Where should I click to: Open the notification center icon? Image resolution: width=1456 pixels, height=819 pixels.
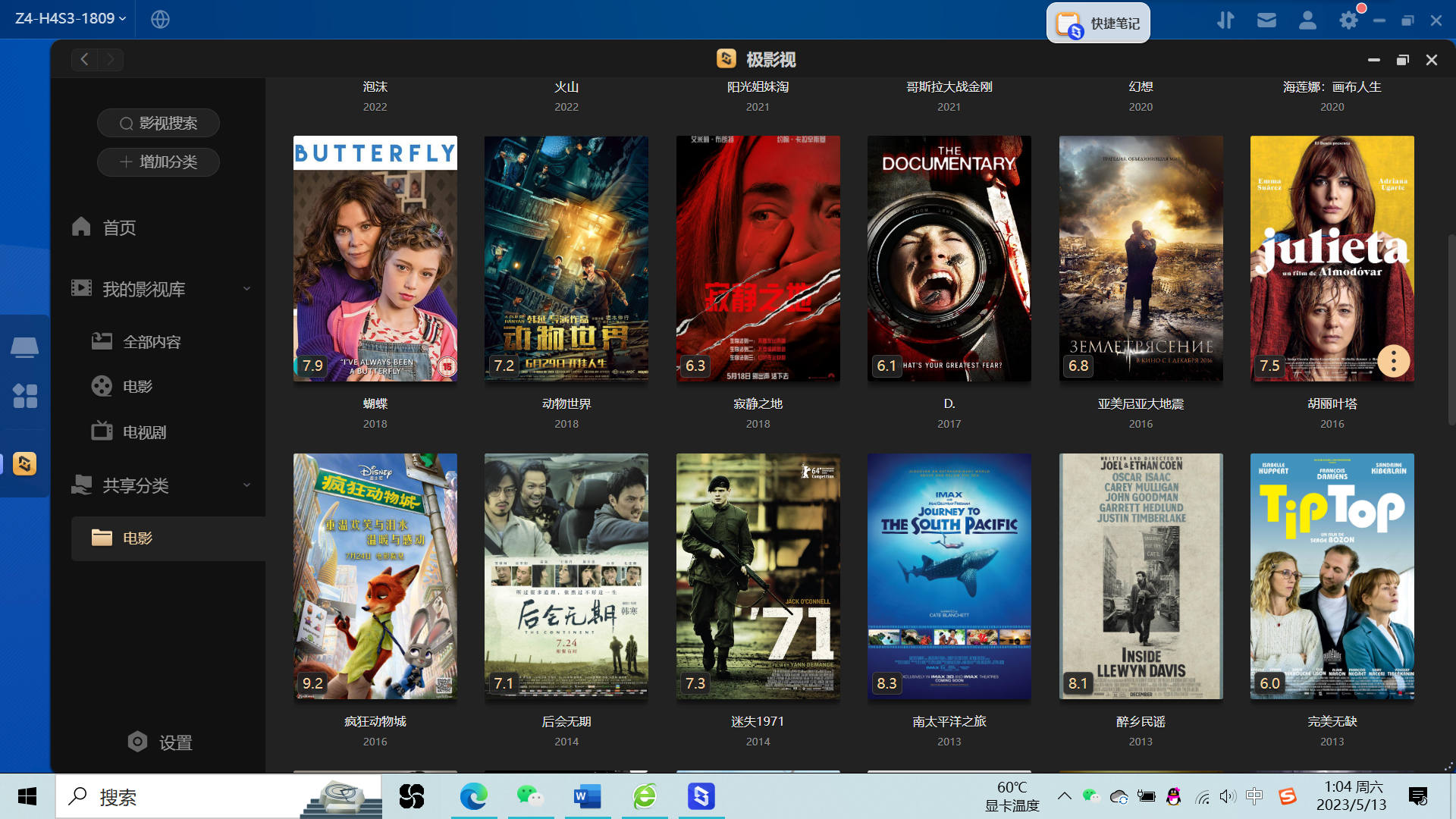pyautogui.click(x=1417, y=796)
